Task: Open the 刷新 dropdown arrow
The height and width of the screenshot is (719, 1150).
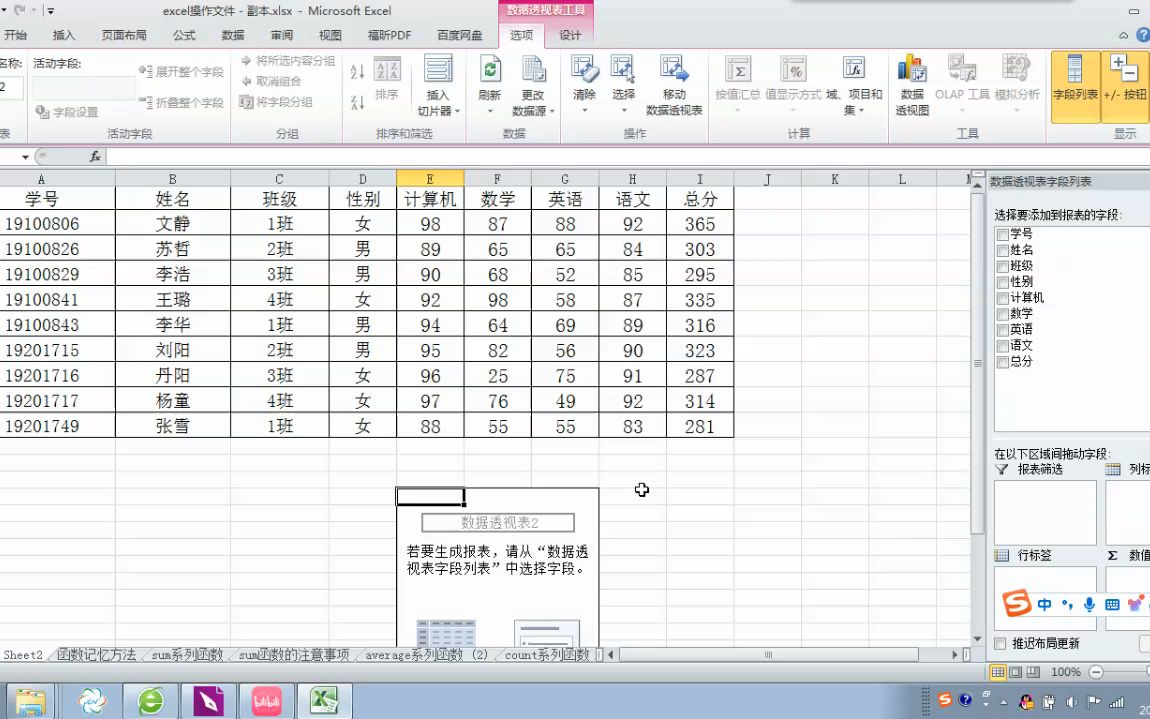Action: [x=489, y=112]
